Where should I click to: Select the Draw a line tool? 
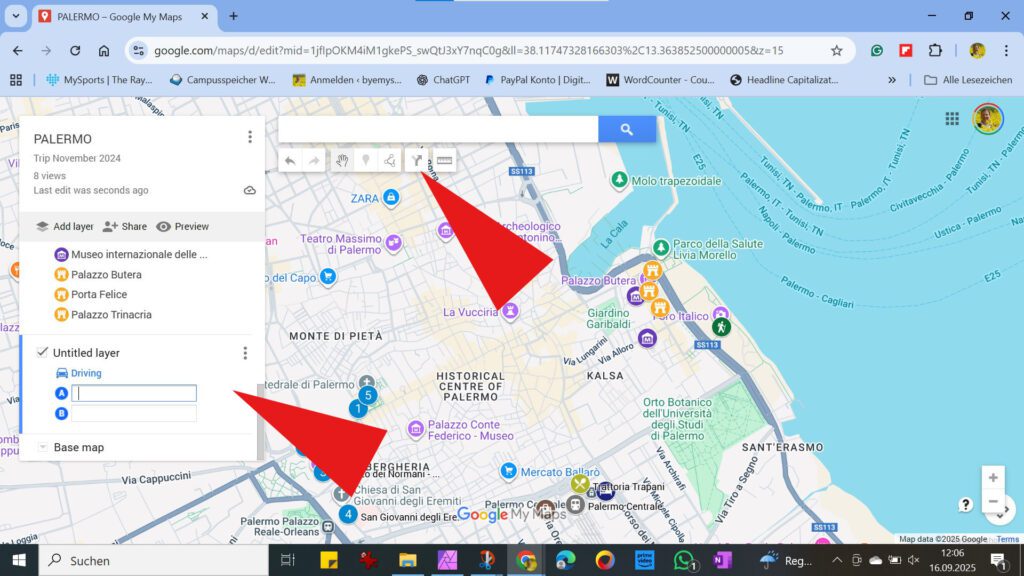coord(390,160)
